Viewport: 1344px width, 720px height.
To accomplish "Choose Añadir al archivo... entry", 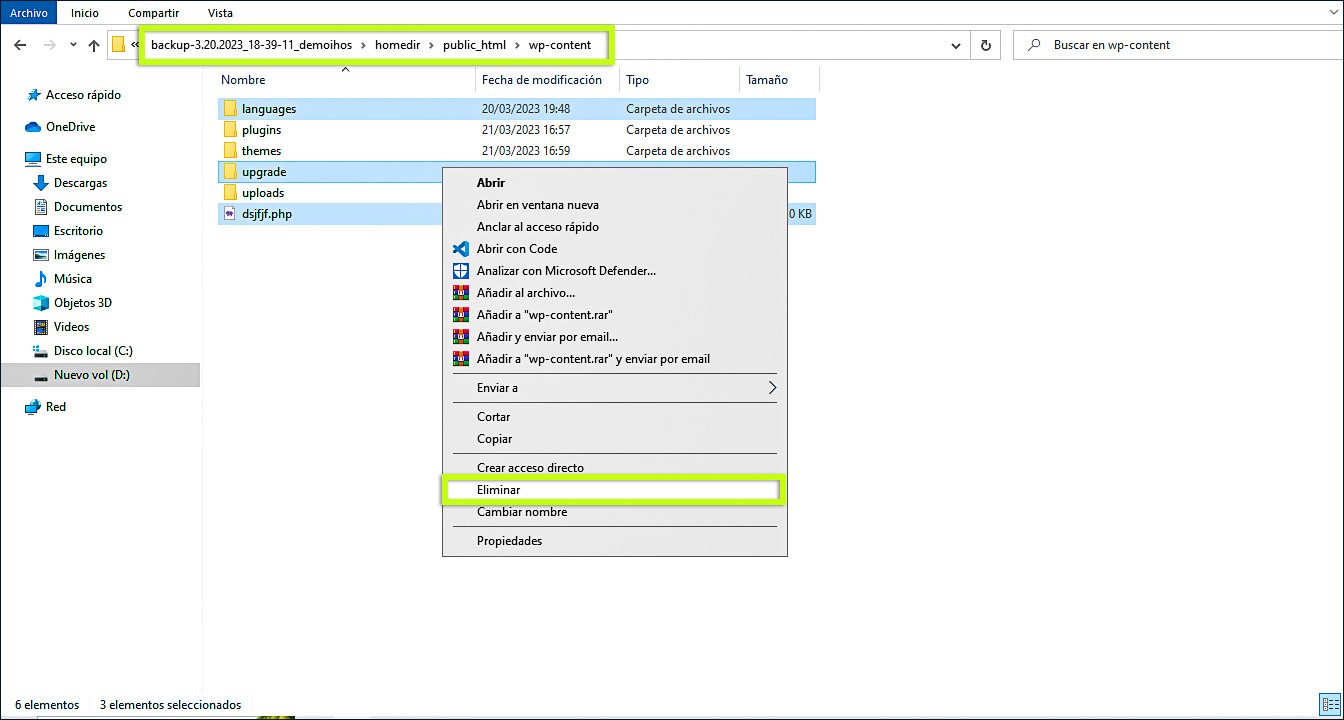I will 615,293.
